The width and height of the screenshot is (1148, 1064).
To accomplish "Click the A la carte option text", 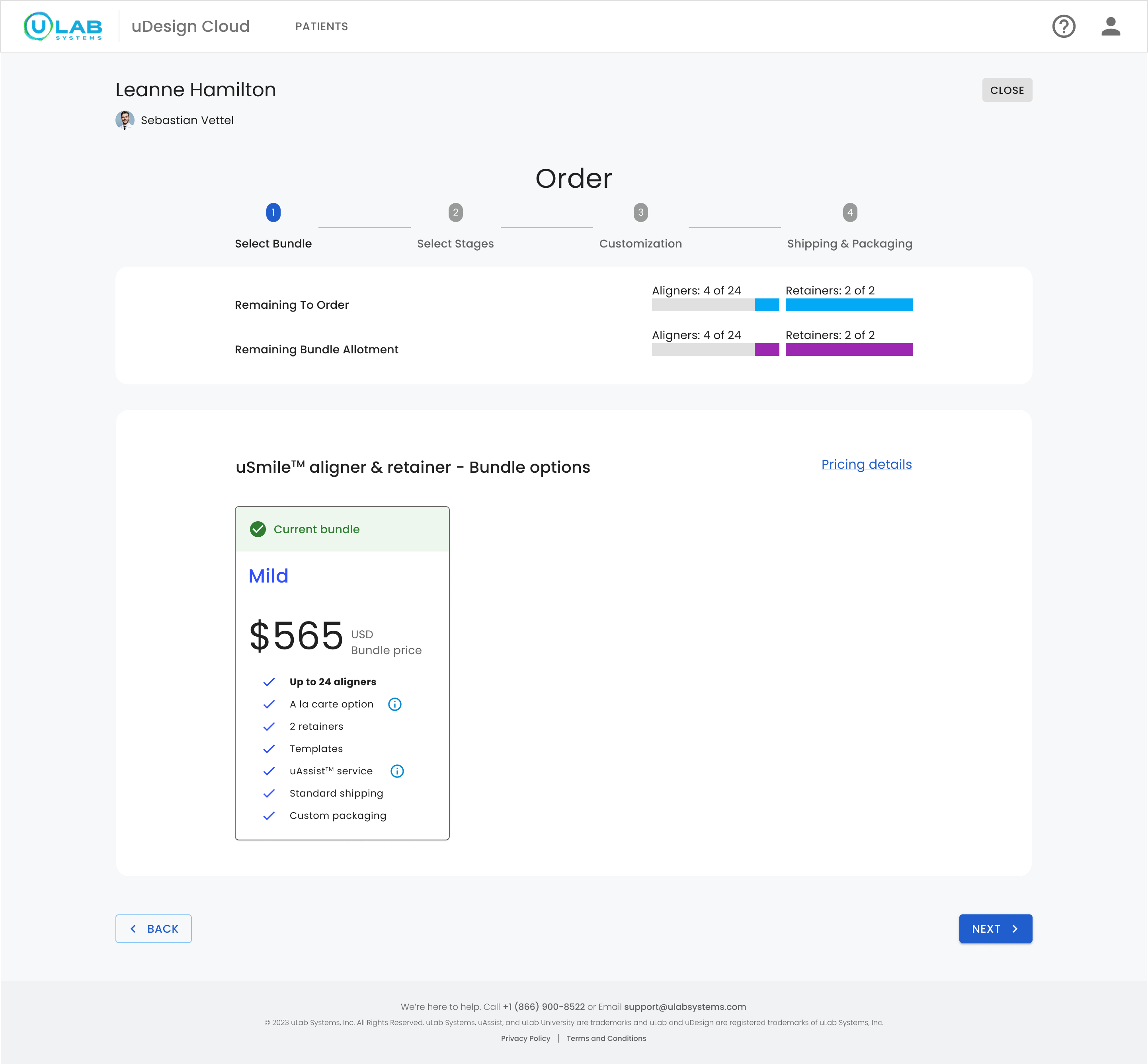I will click(x=331, y=704).
